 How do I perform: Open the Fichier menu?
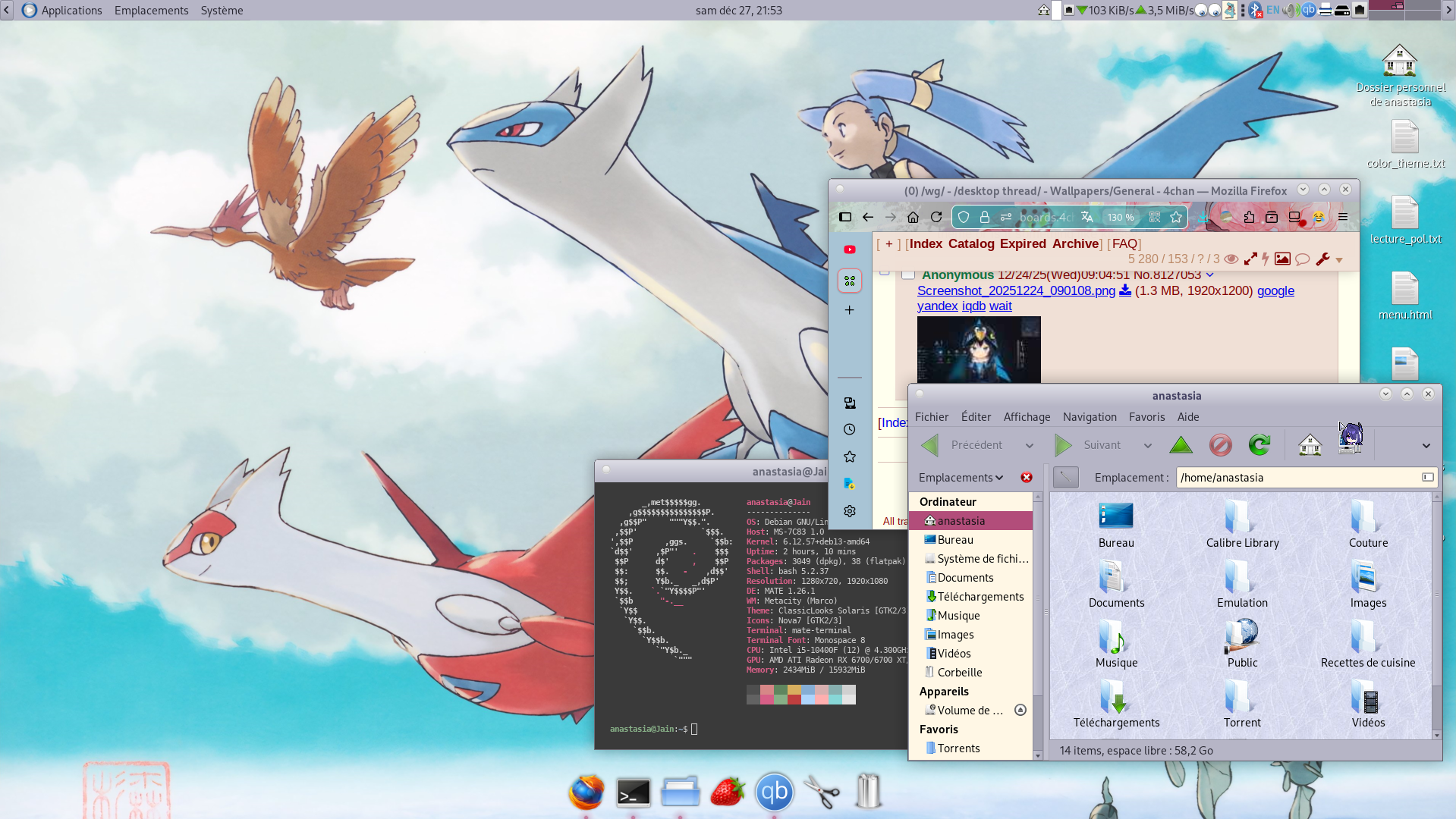pos(932,417)
